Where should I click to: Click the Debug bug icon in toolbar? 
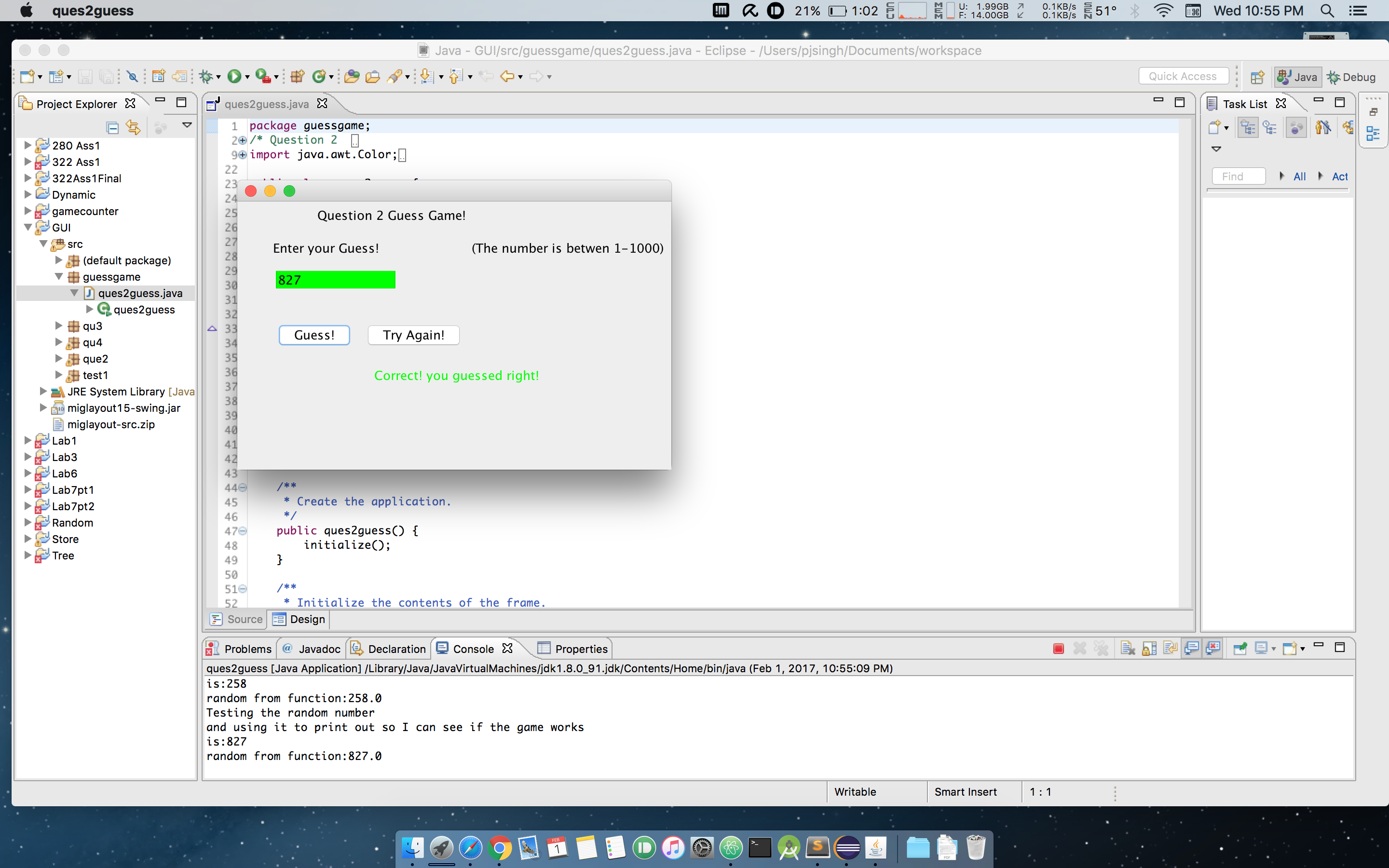point(206,76)
